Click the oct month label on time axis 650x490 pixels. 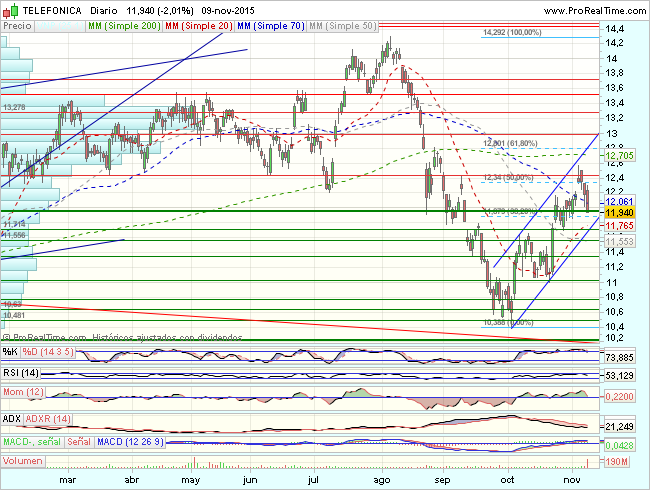pos(507,480)
